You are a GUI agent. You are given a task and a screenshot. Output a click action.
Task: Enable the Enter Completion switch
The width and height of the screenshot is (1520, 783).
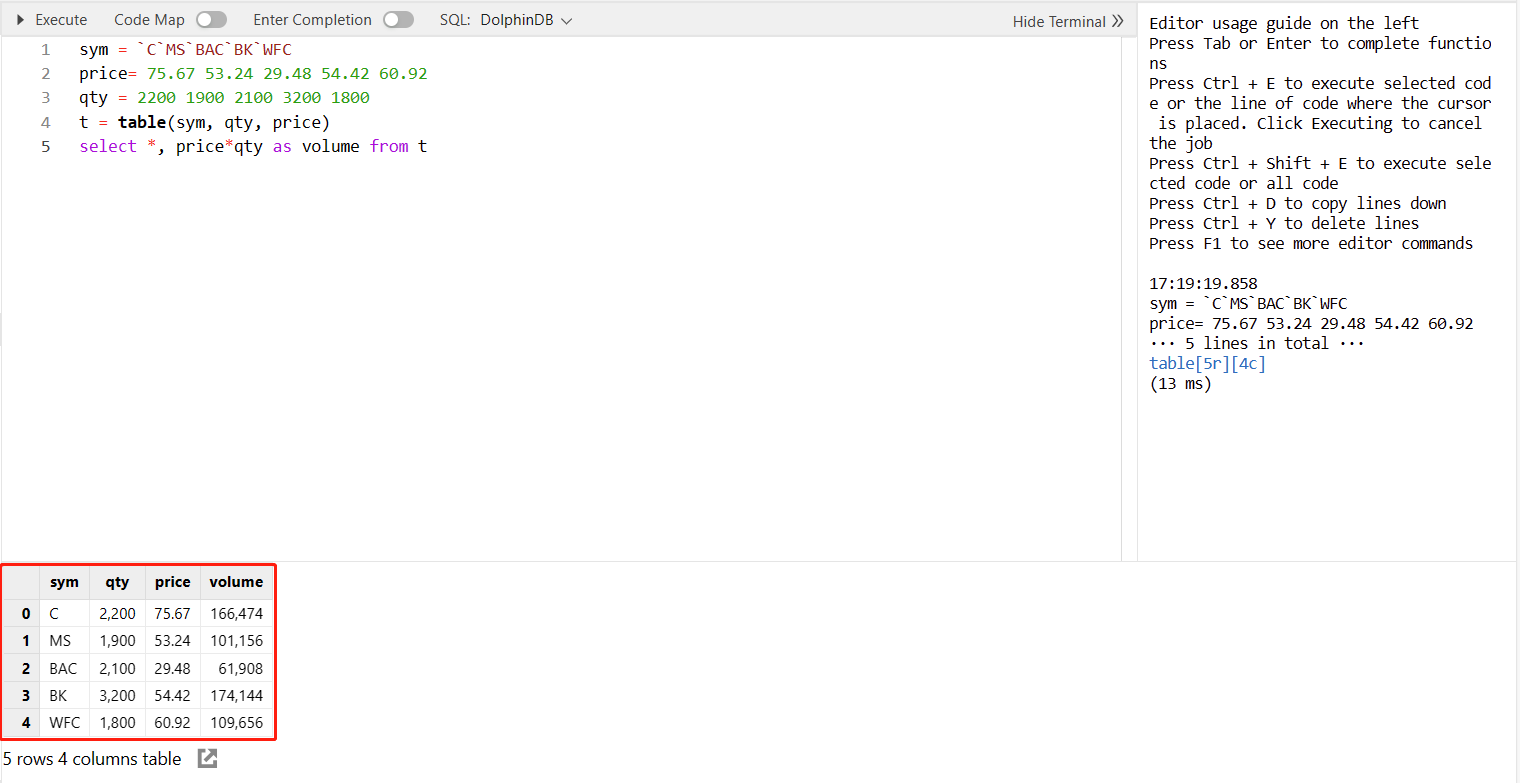[x=398, y=20]
